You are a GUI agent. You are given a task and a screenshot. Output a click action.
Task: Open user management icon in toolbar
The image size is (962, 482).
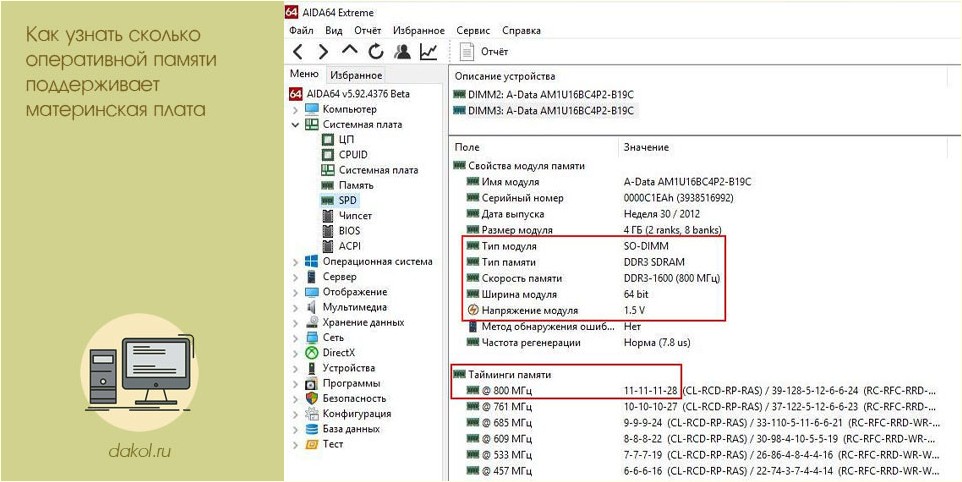click(402, 52)
